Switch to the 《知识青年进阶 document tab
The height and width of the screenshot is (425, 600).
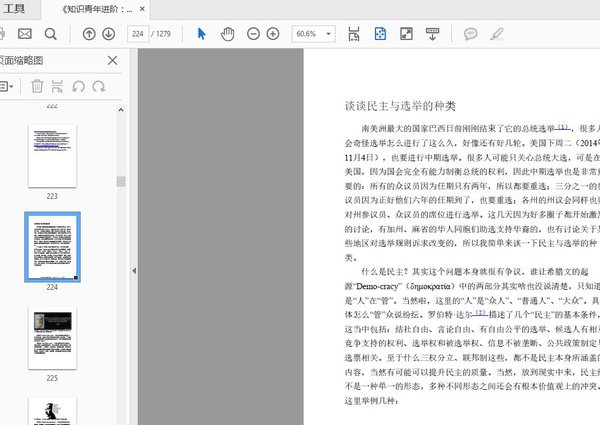97,9
